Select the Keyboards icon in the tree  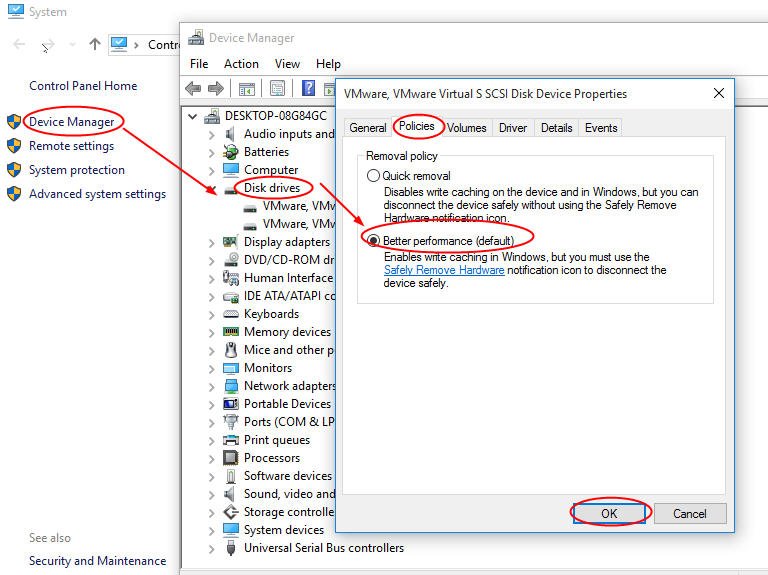(x=231, y=314)
